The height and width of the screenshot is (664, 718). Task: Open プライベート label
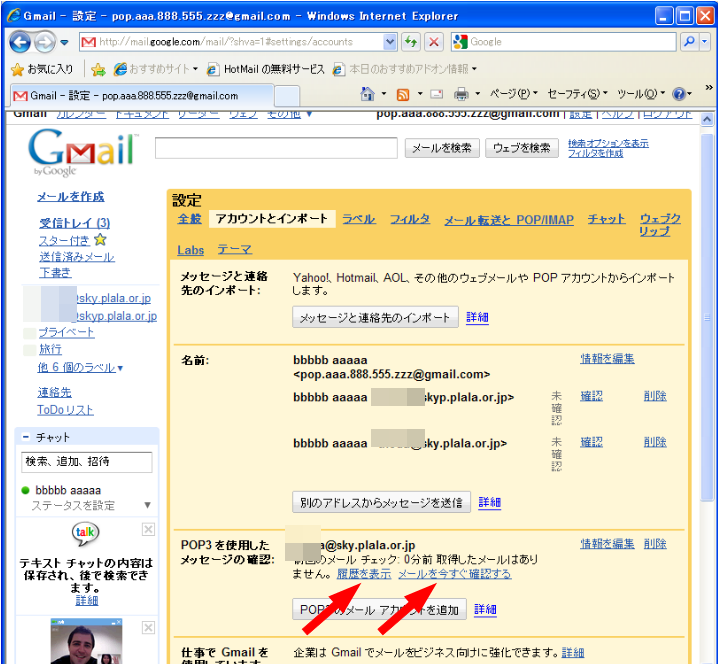pyautogui.click(x=66, y=332)
